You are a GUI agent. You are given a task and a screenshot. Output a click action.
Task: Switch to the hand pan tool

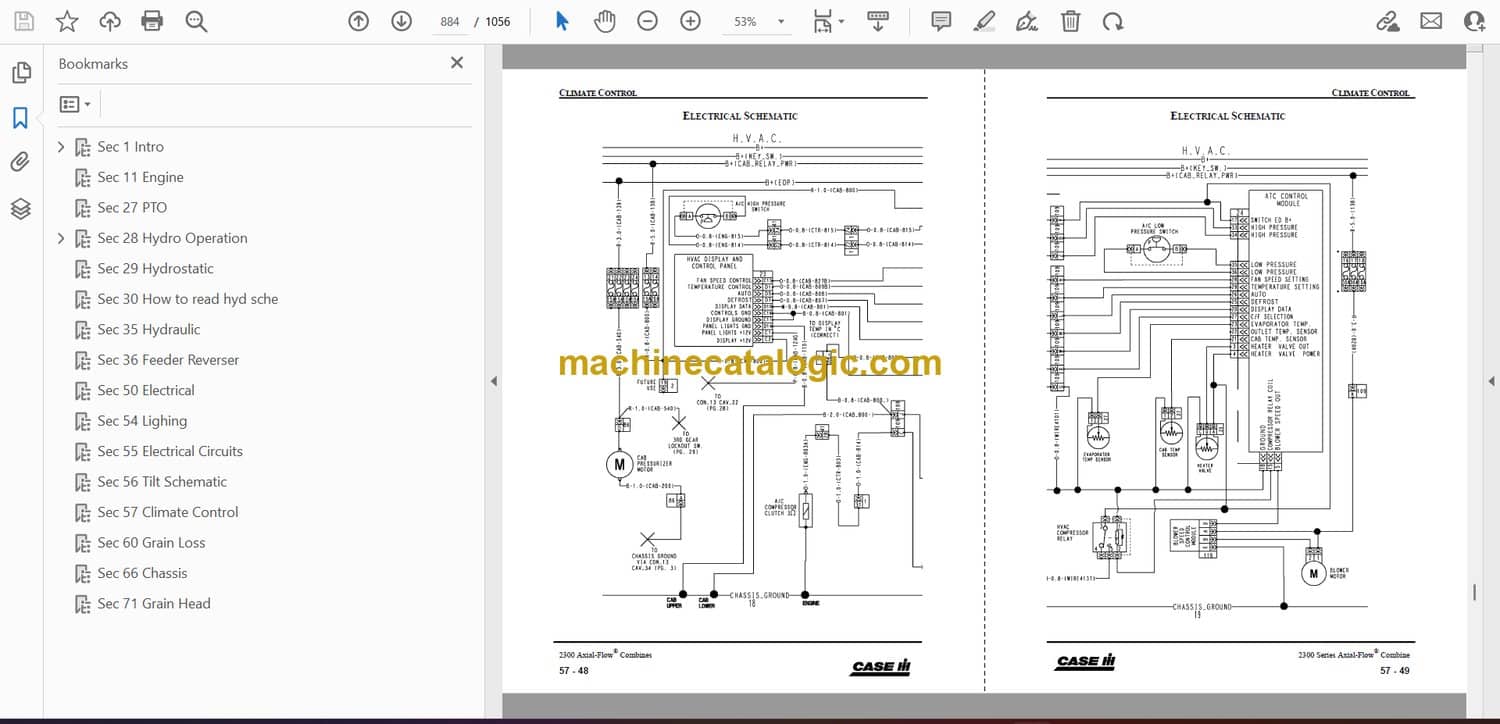pos(604,21)
